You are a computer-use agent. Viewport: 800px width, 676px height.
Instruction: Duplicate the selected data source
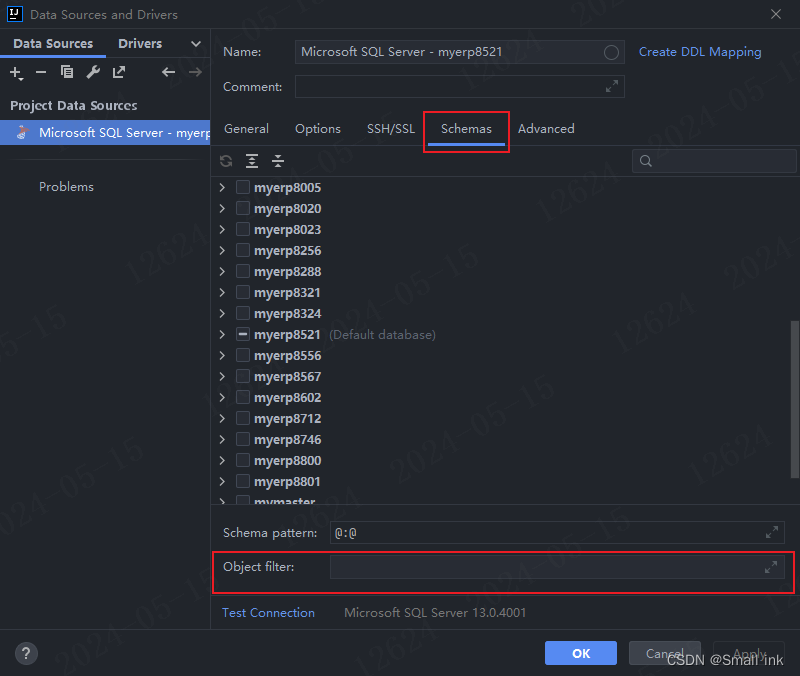[67, 72]
